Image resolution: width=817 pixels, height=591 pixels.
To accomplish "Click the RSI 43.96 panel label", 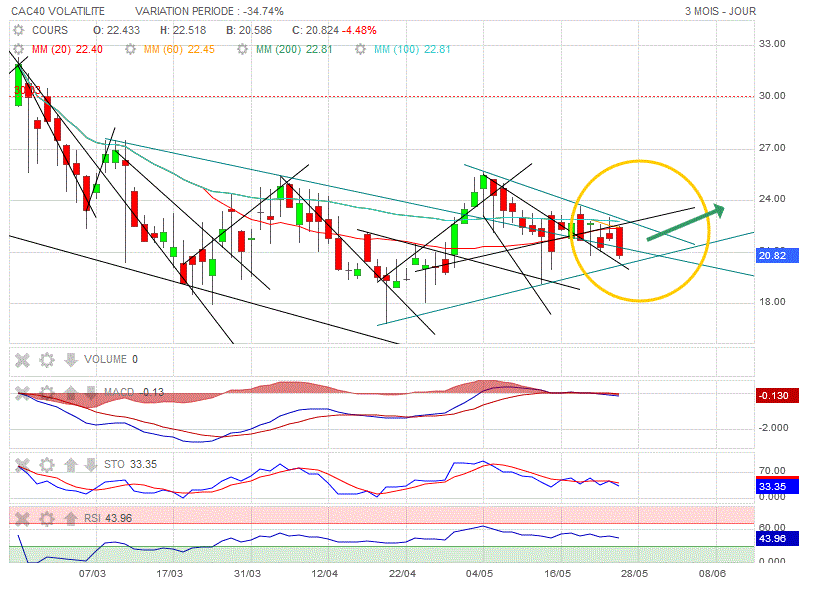I will coord(108,519).
